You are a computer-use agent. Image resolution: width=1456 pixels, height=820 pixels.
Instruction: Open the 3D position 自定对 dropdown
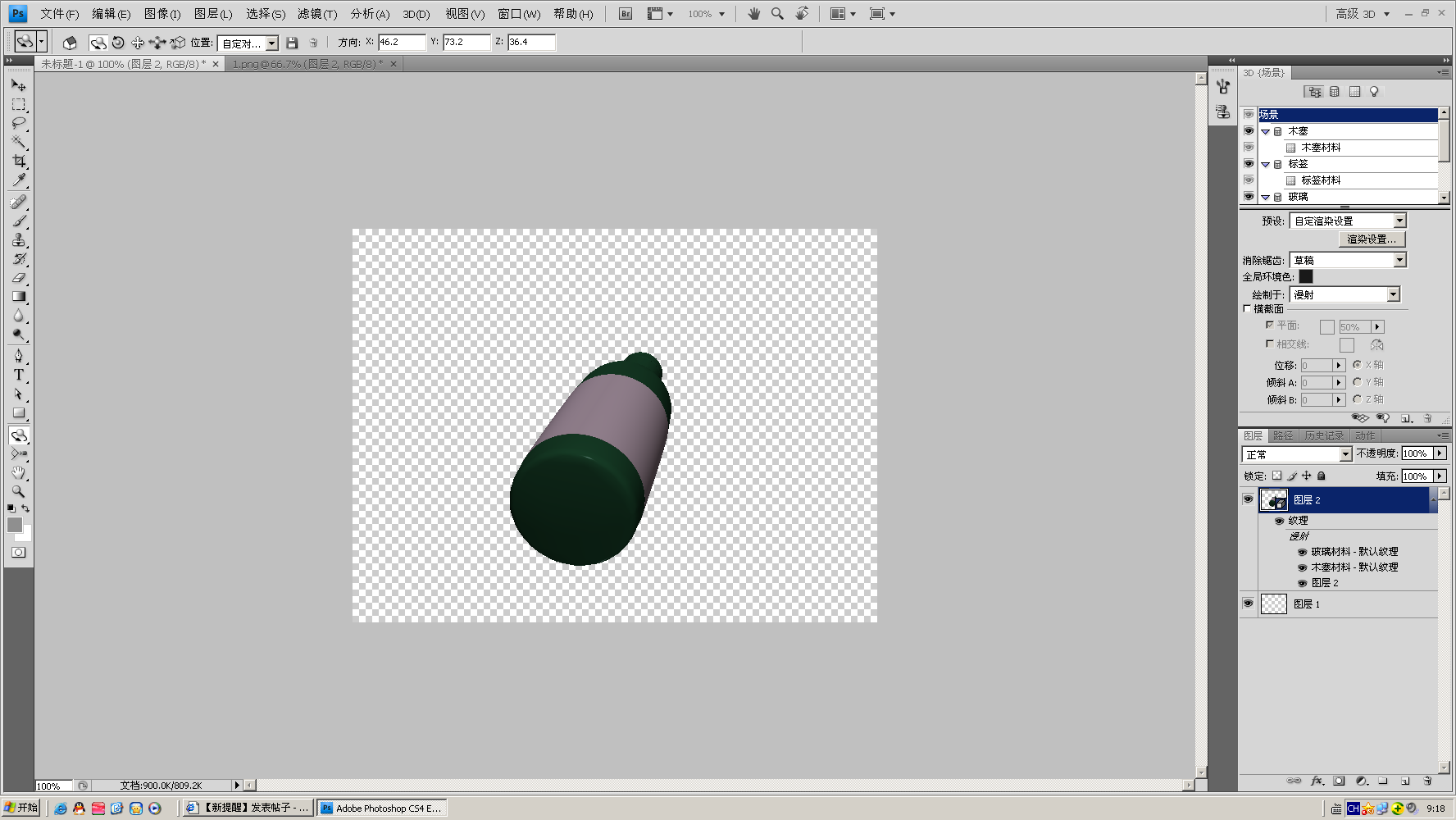tap(248, 43)
